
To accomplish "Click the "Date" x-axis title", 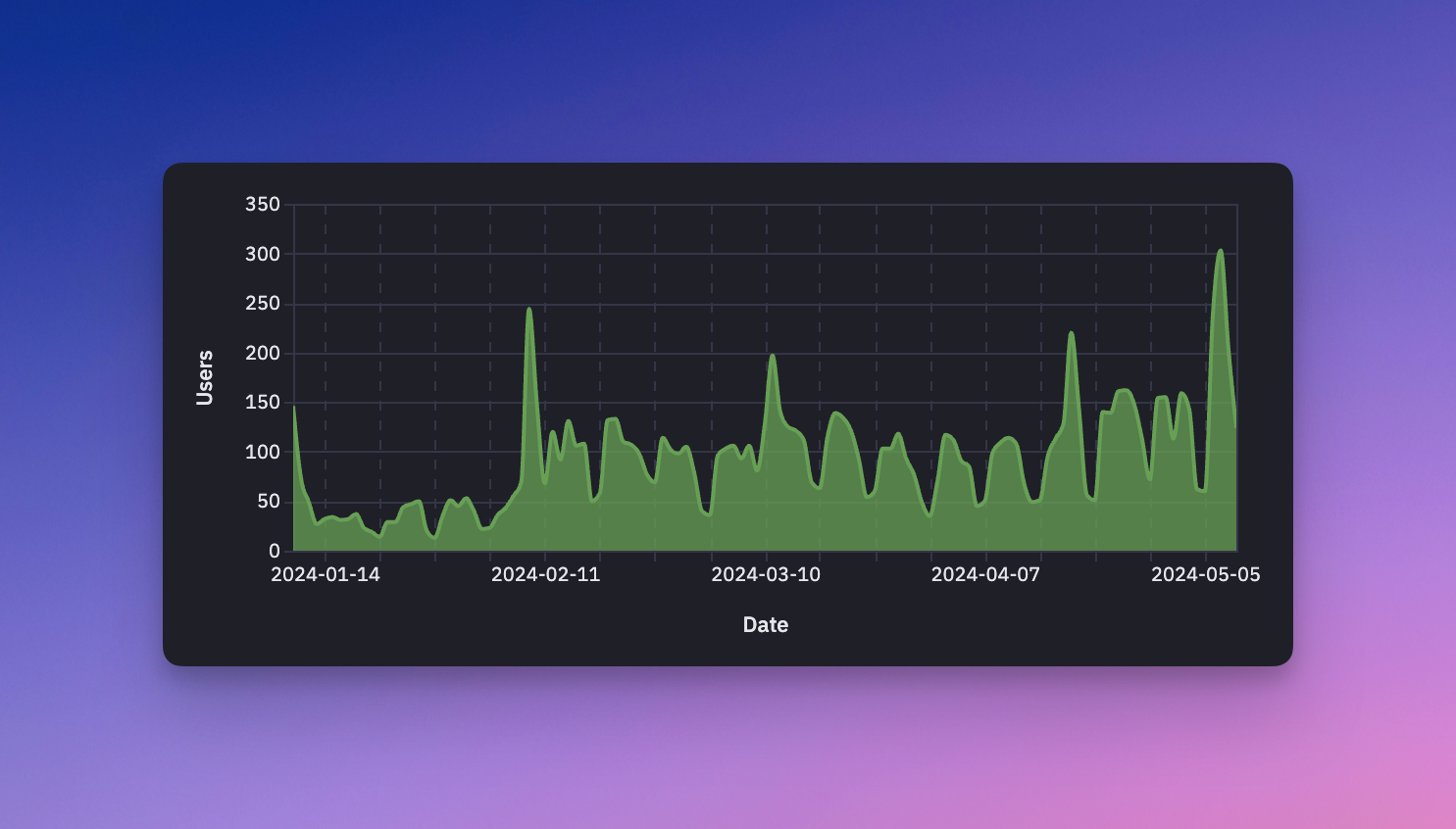I will coord(766,625).
